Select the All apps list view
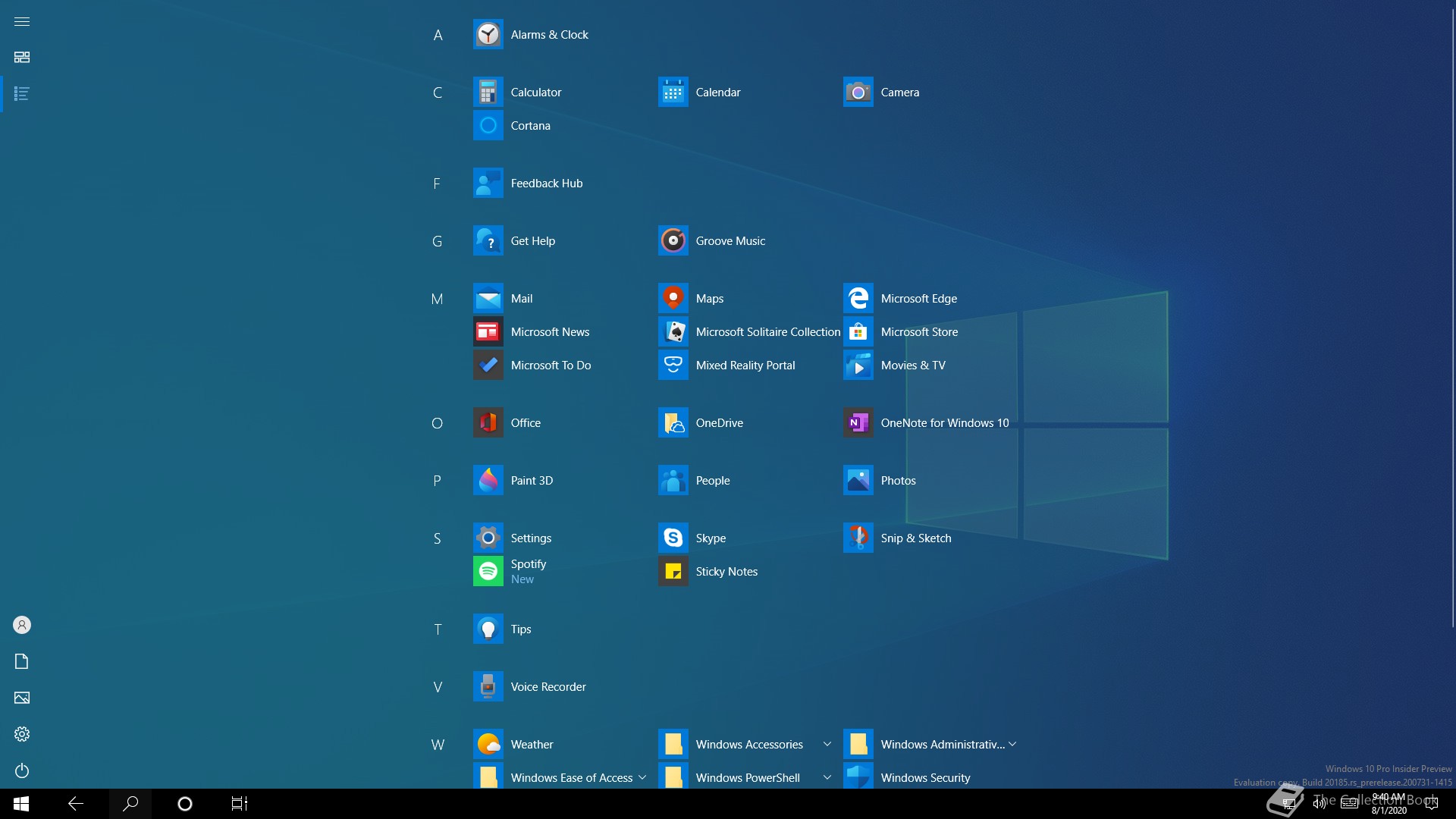 click(x=22, y=94)
